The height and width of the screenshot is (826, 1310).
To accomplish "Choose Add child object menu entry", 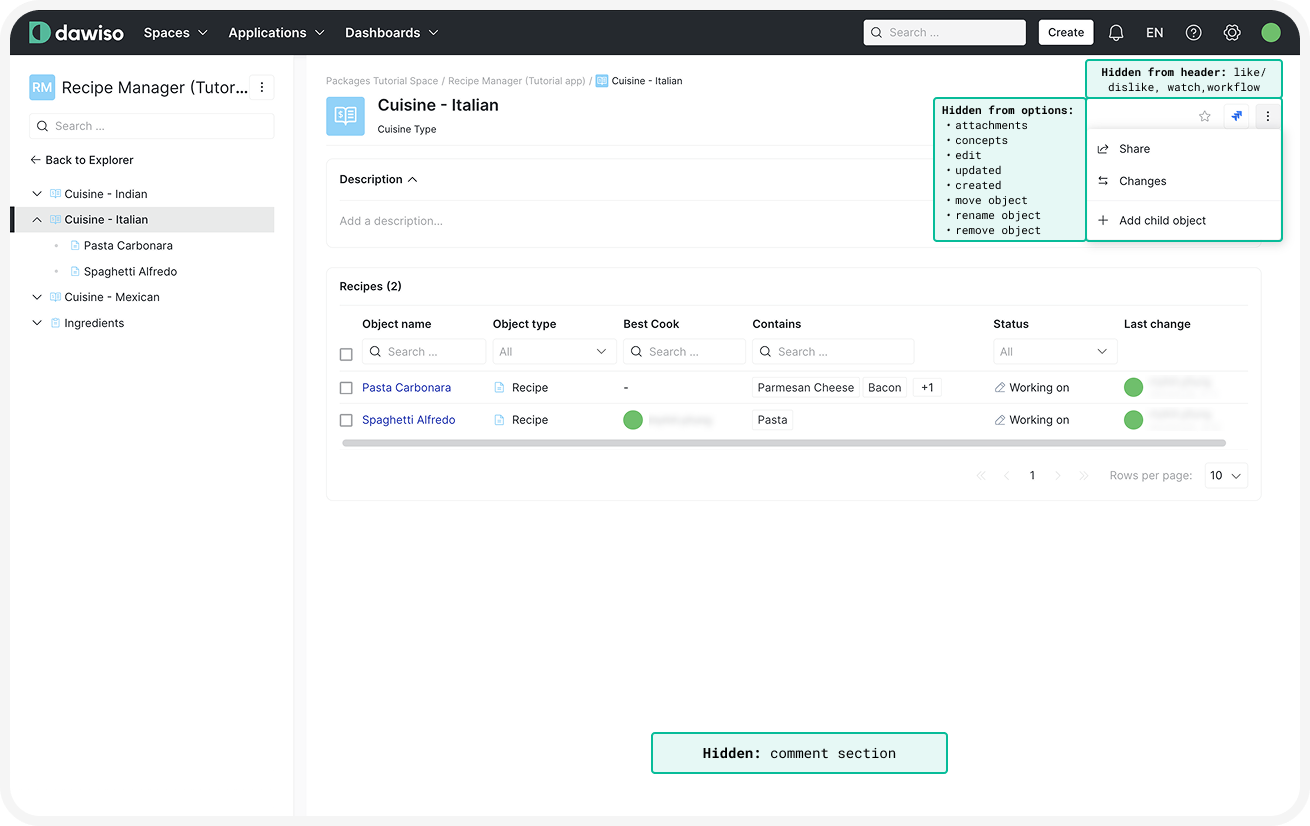I will [x=1162, y=221].
